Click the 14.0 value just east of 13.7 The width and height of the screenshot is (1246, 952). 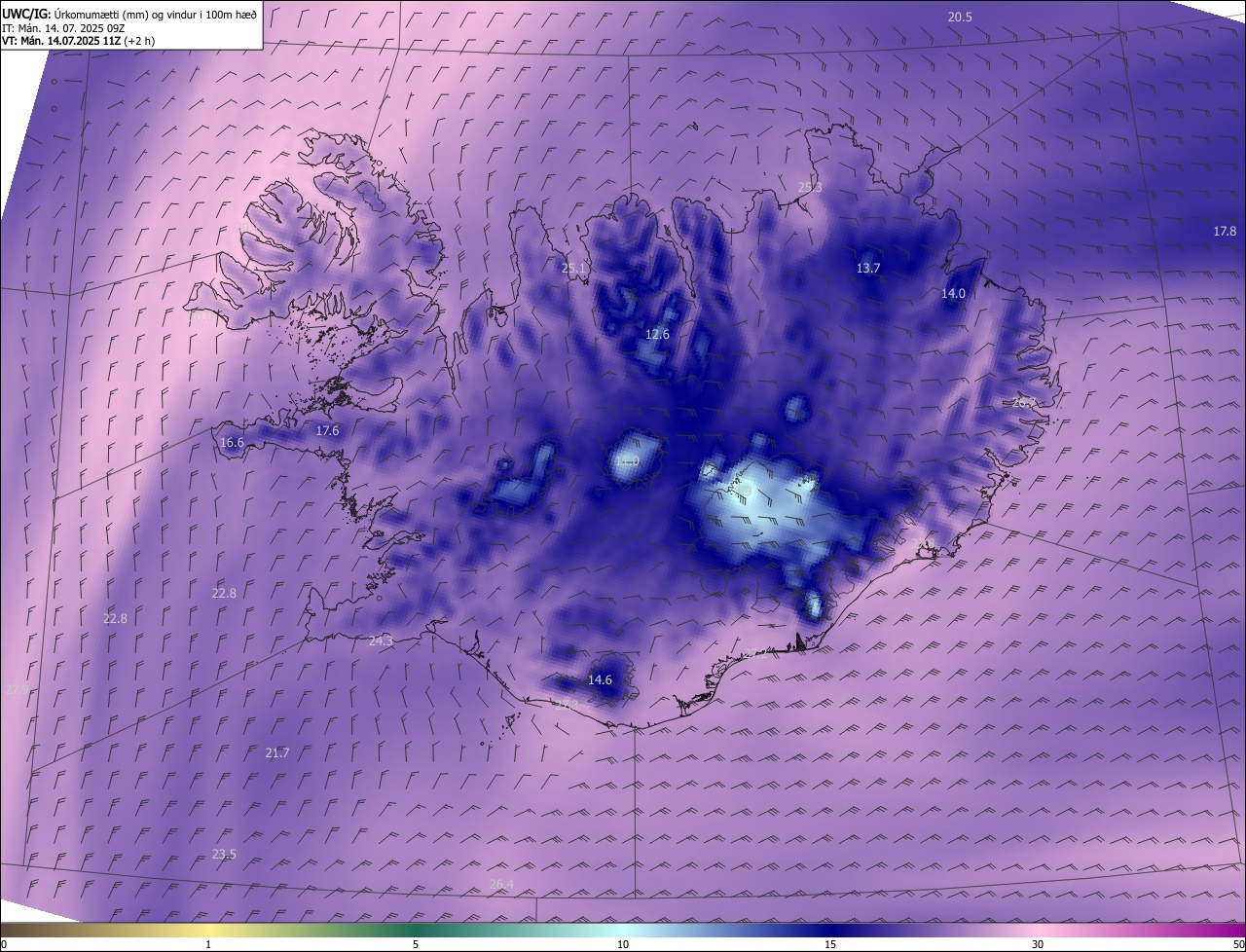(x=953, y=293)
